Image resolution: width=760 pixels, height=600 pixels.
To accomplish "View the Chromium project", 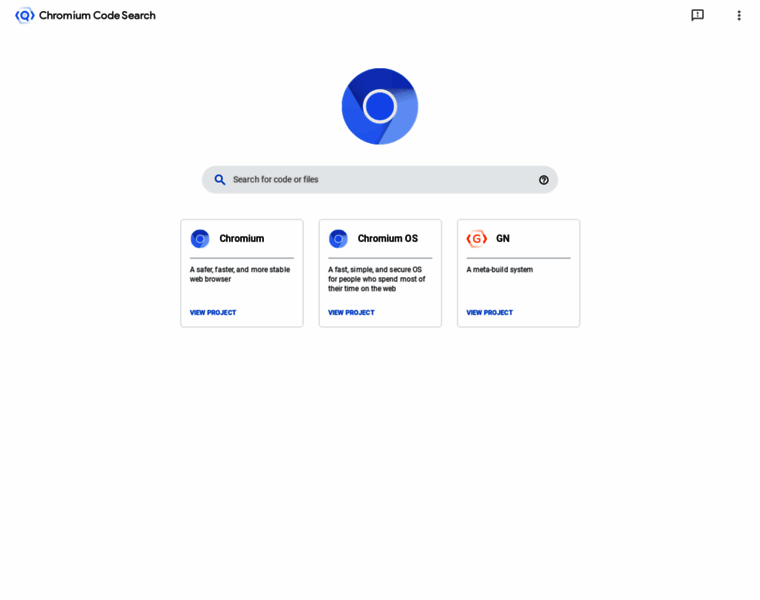I will [x=213, y=313].
